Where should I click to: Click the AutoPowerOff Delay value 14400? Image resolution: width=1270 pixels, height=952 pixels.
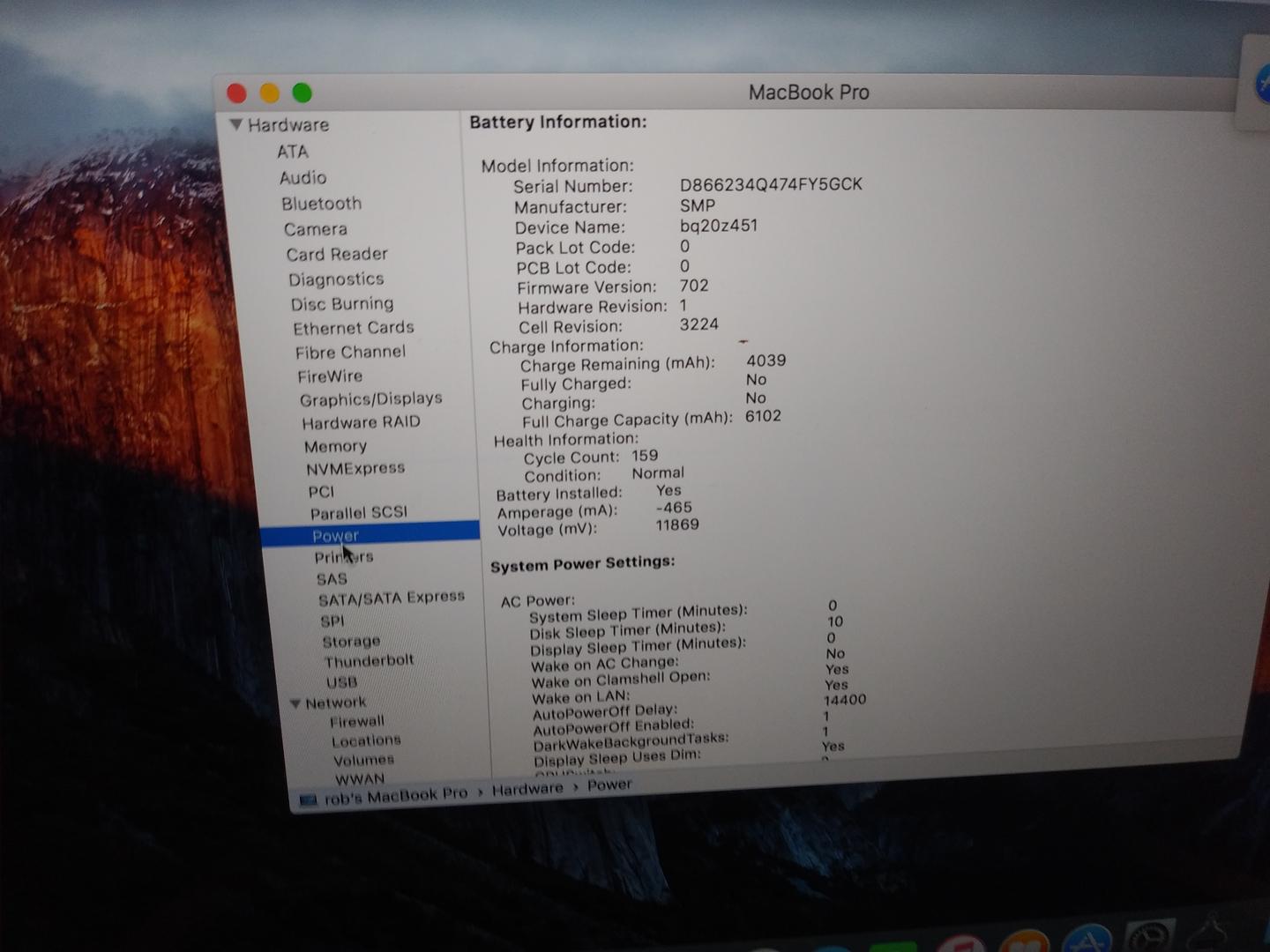tap(844, 700)
